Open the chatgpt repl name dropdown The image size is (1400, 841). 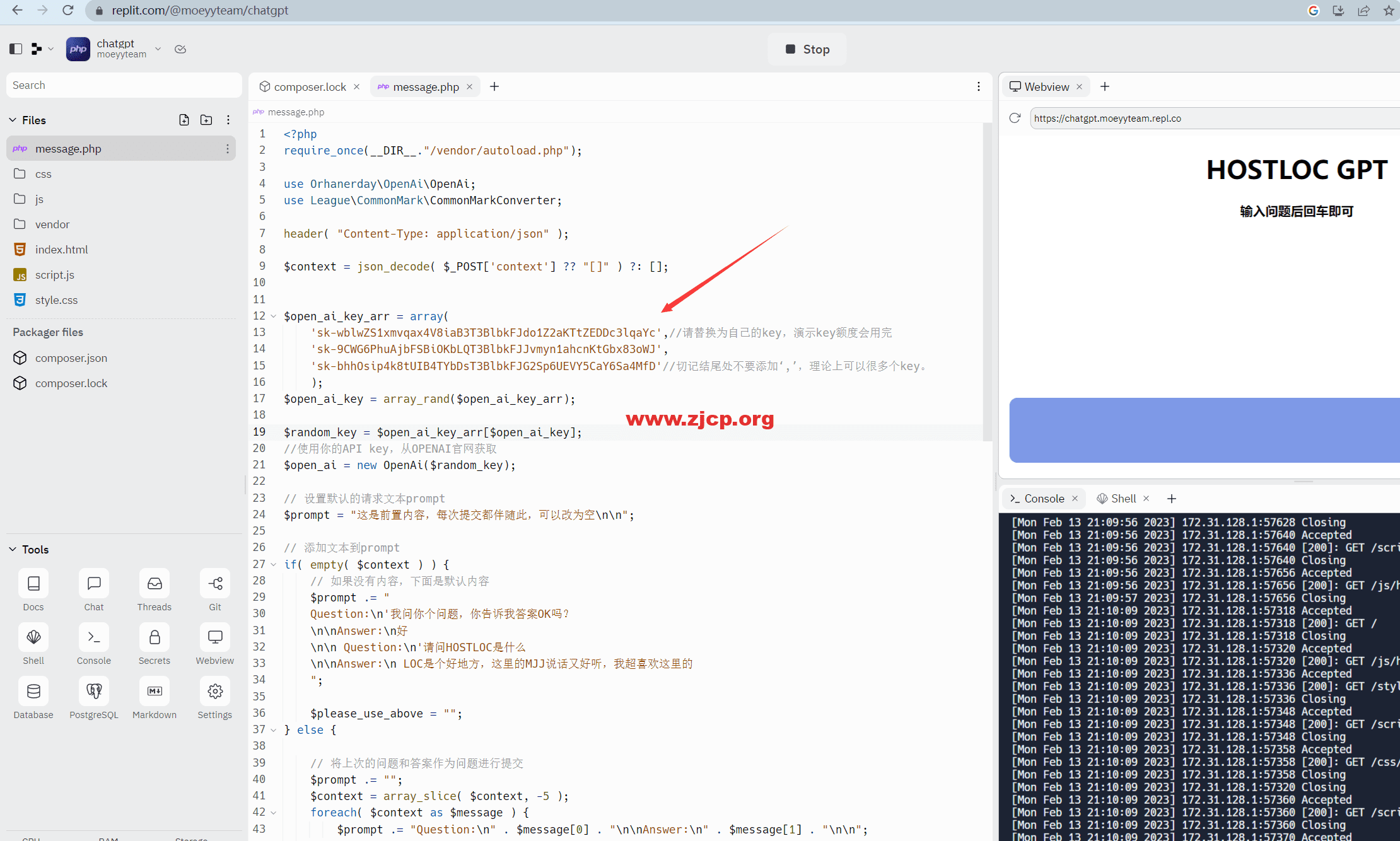pyautogui.click(x=158, y=49)
